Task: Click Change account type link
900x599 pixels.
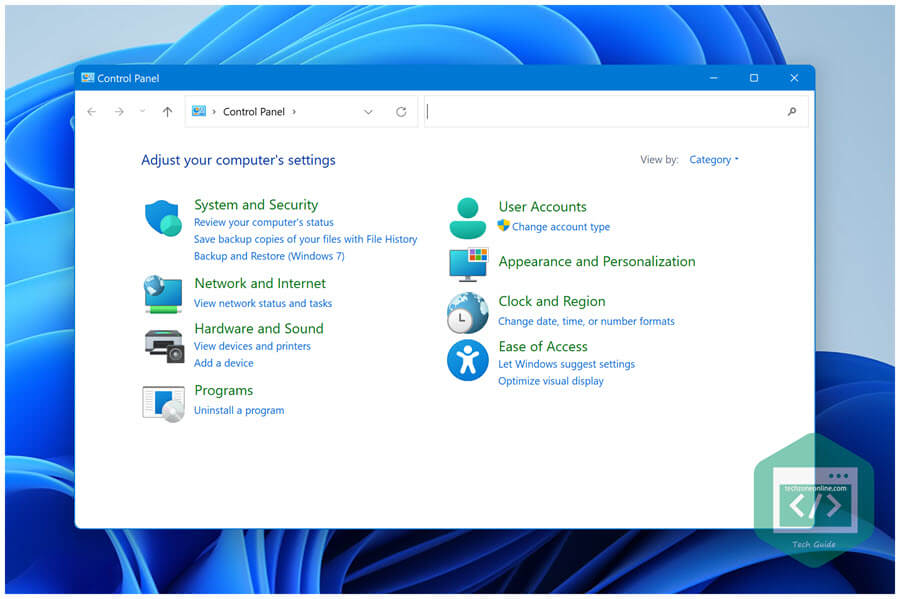Action: tap(561, 227)
